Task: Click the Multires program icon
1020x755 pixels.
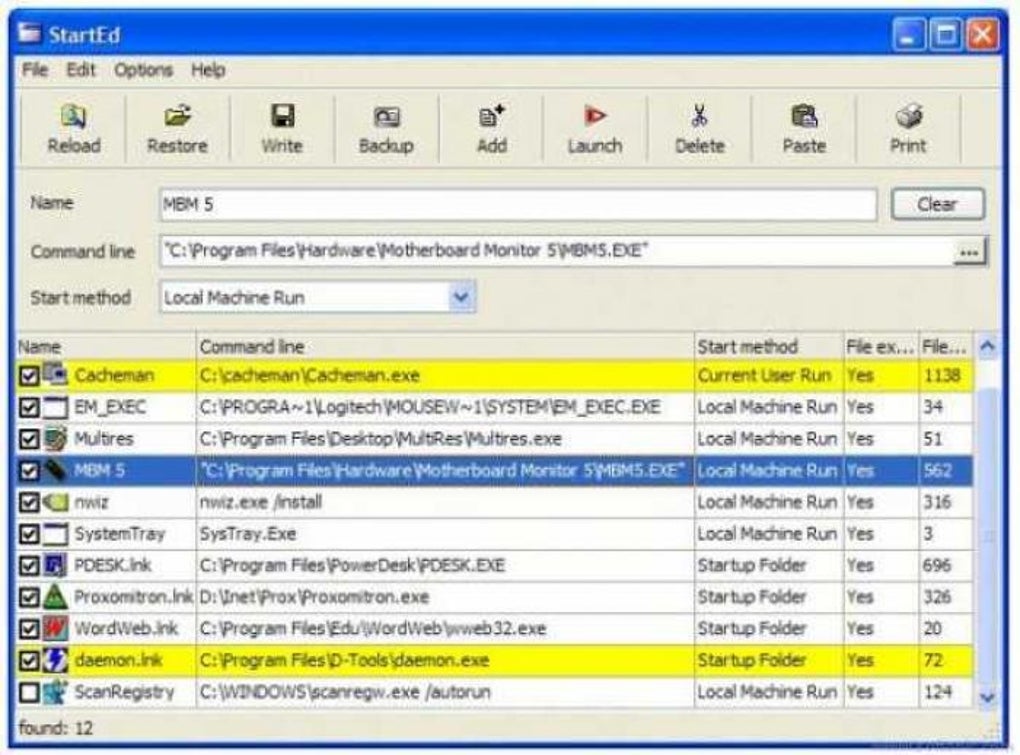Action: [55, 439]
